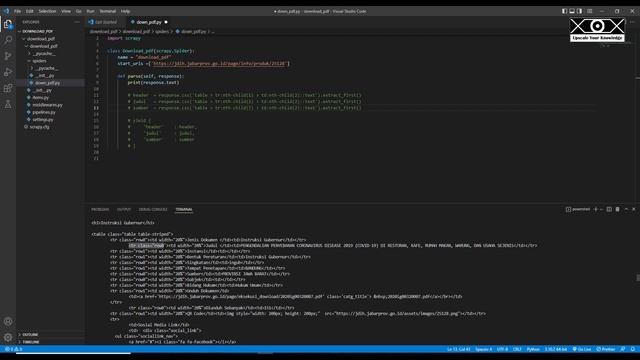Click the VS Code logo in title bar
Image resolution: width=640 pixels, height=360 pixels.
(x=6, y=11)
